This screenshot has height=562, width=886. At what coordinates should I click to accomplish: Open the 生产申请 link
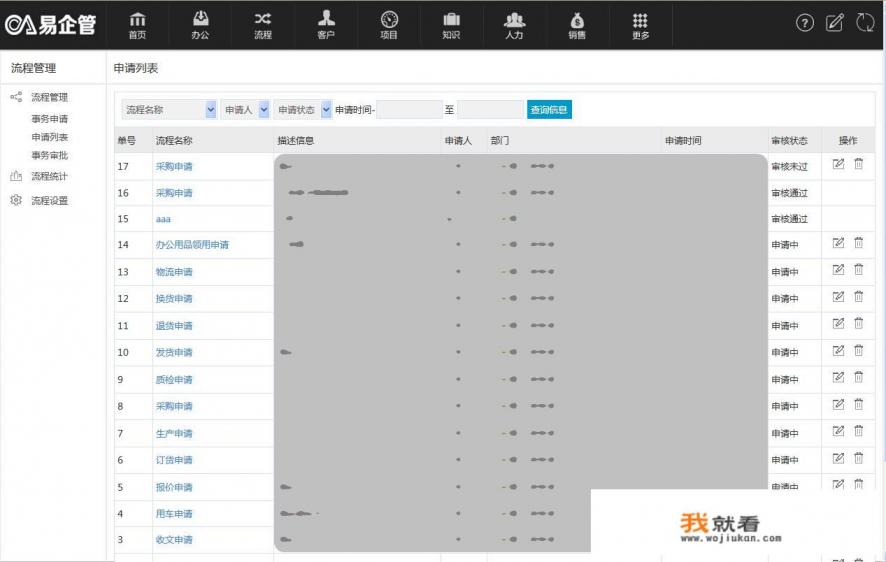point(174,433)
